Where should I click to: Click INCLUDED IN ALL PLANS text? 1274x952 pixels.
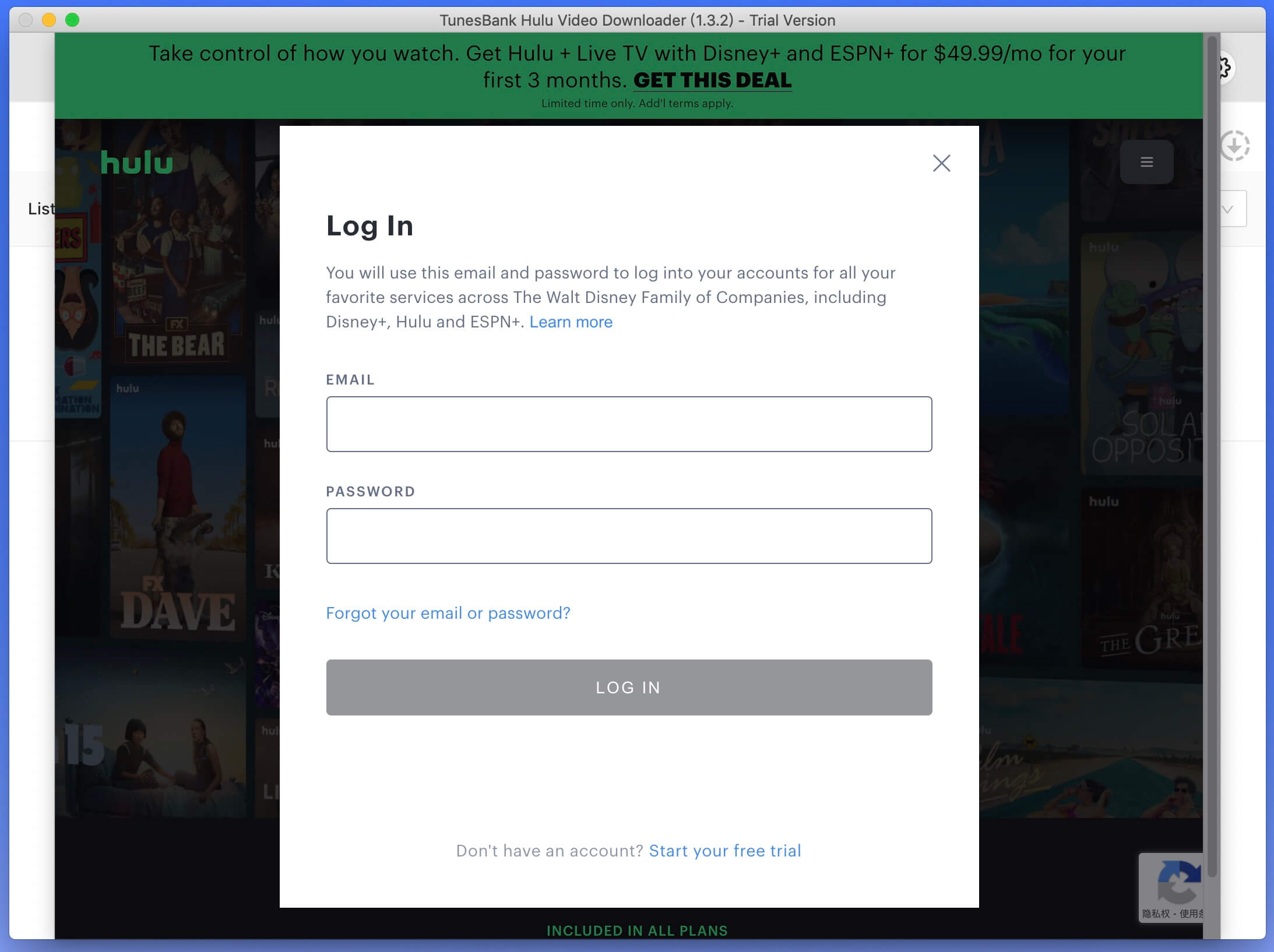637,930
